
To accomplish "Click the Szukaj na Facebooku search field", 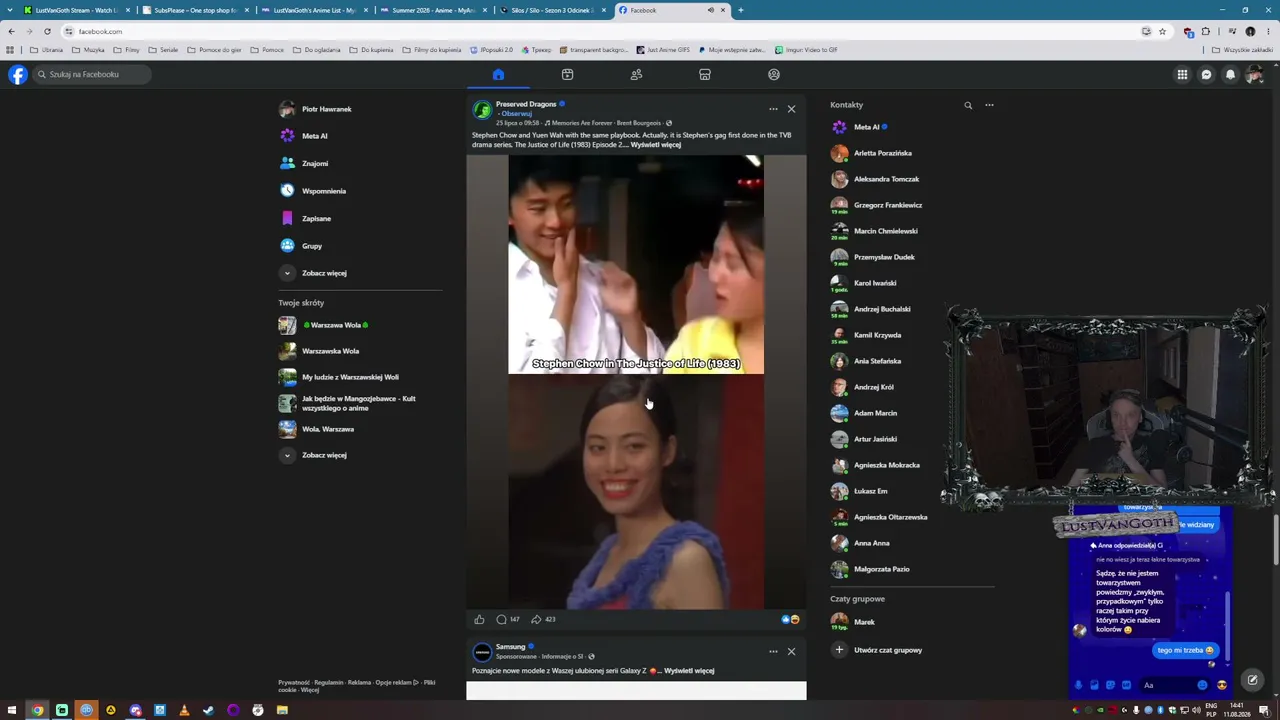I will click(91, 74).
